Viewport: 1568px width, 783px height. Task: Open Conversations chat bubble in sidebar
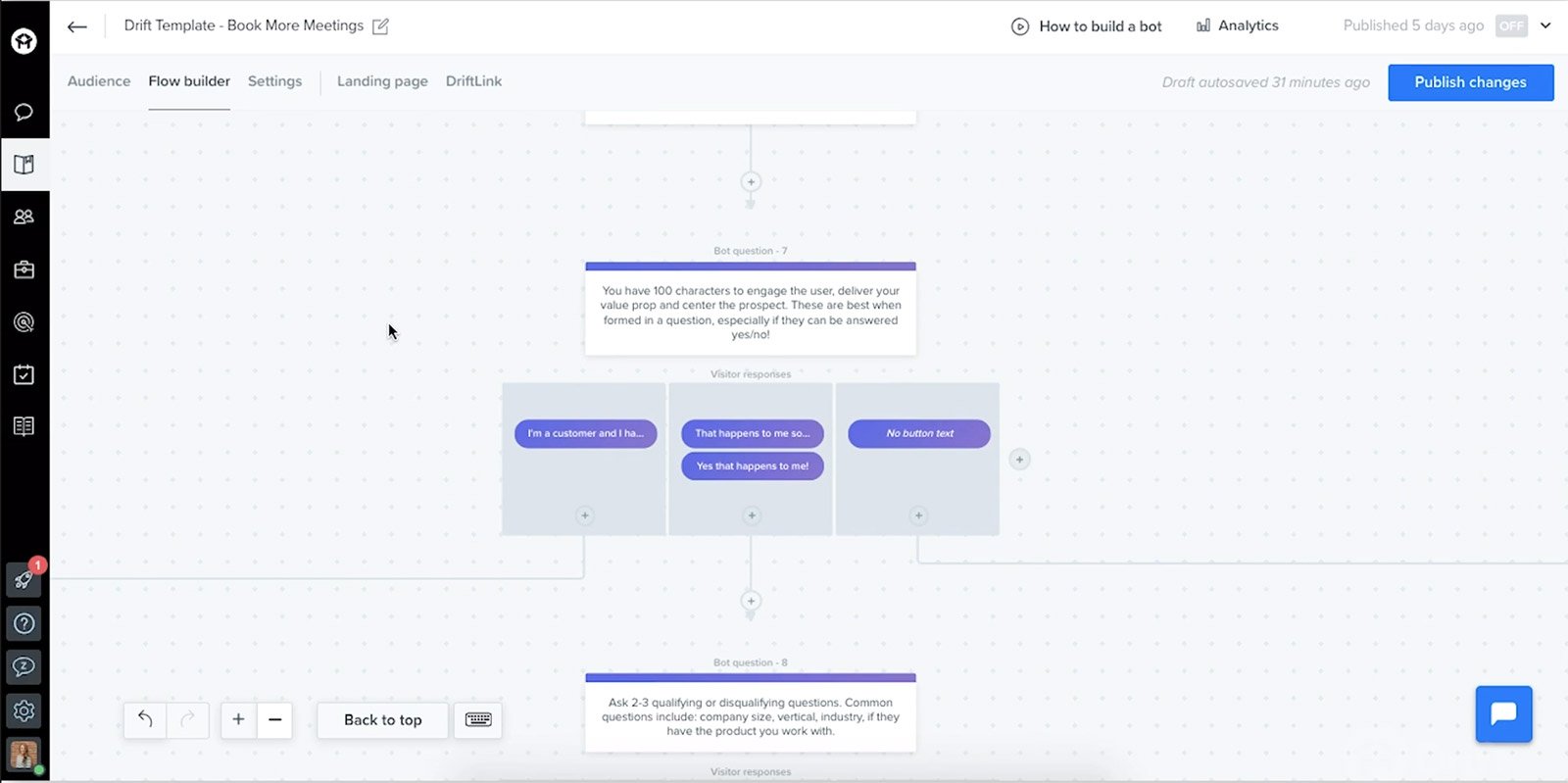24,112
